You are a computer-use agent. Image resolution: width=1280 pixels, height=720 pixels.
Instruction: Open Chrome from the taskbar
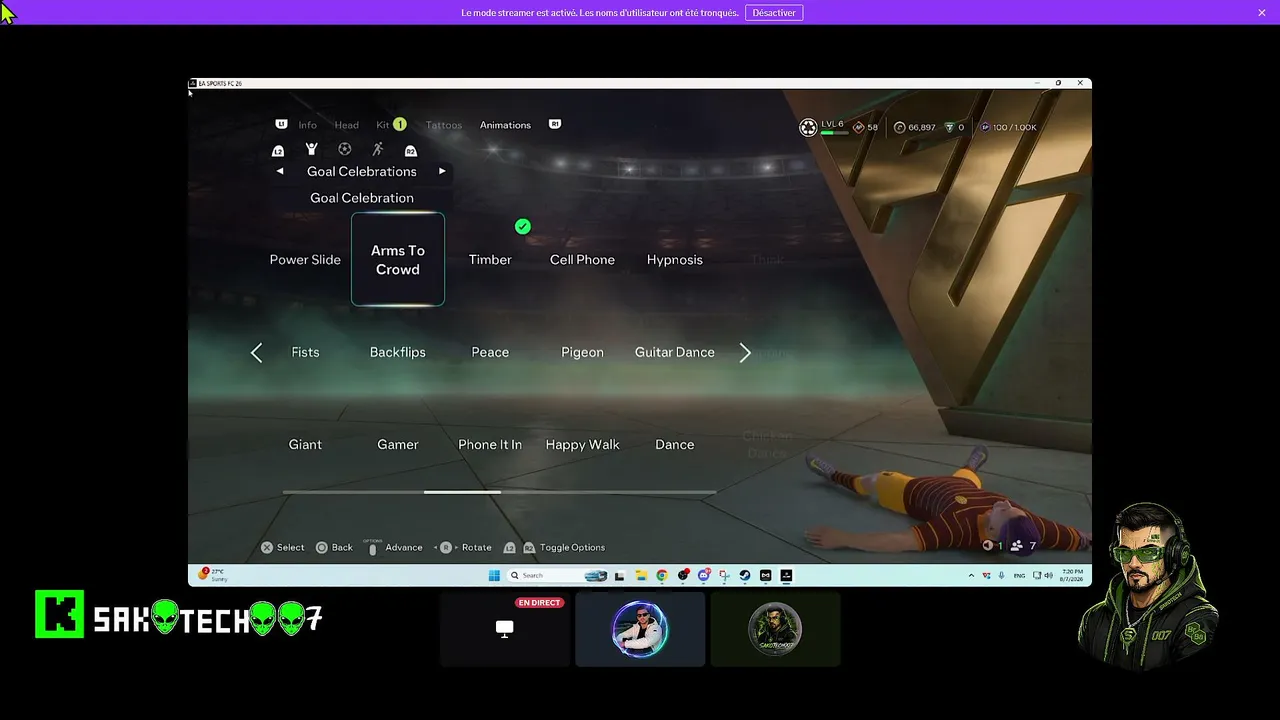tap(662, 575)
